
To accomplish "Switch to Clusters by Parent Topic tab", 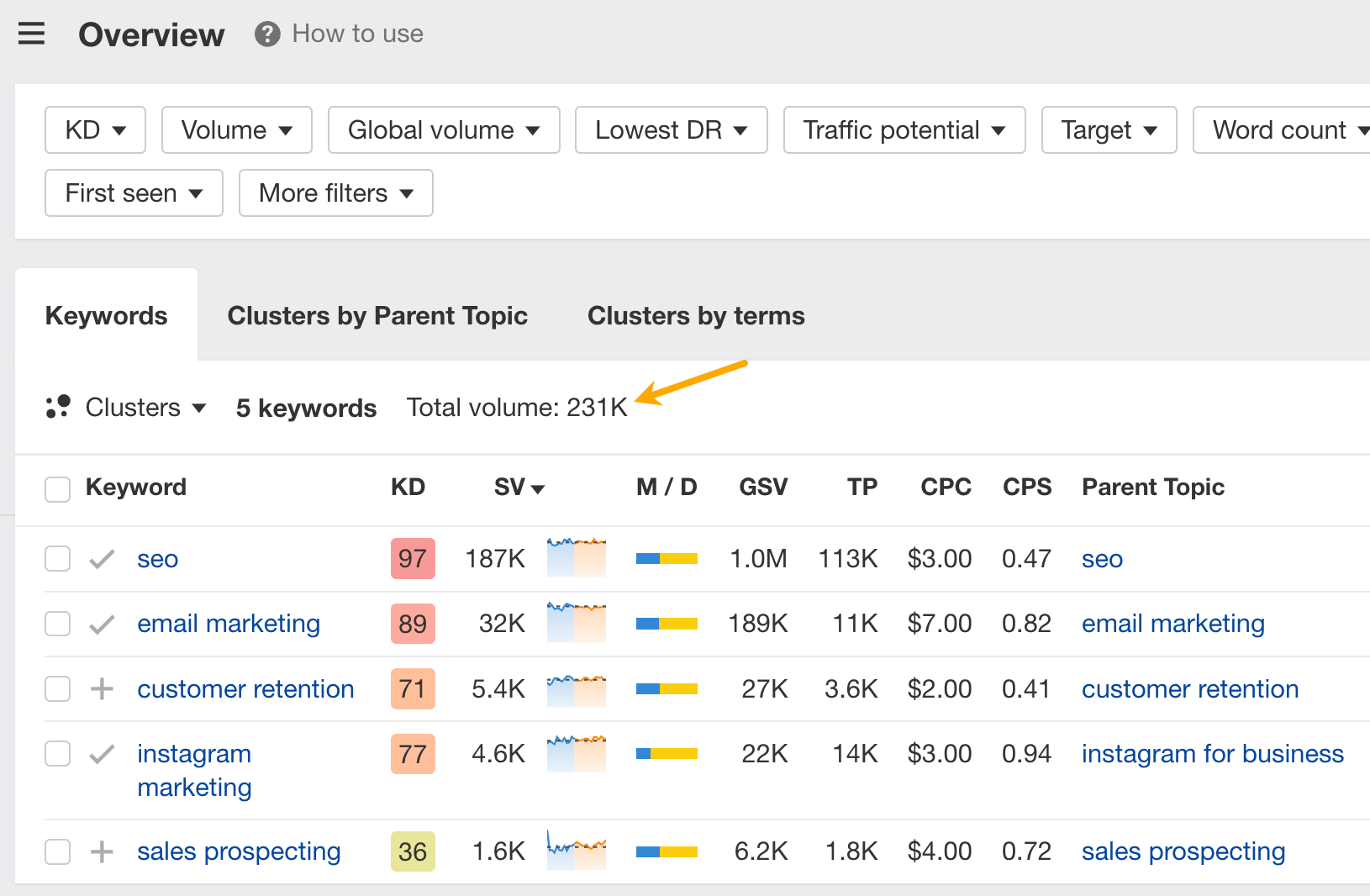I will 377,315.
